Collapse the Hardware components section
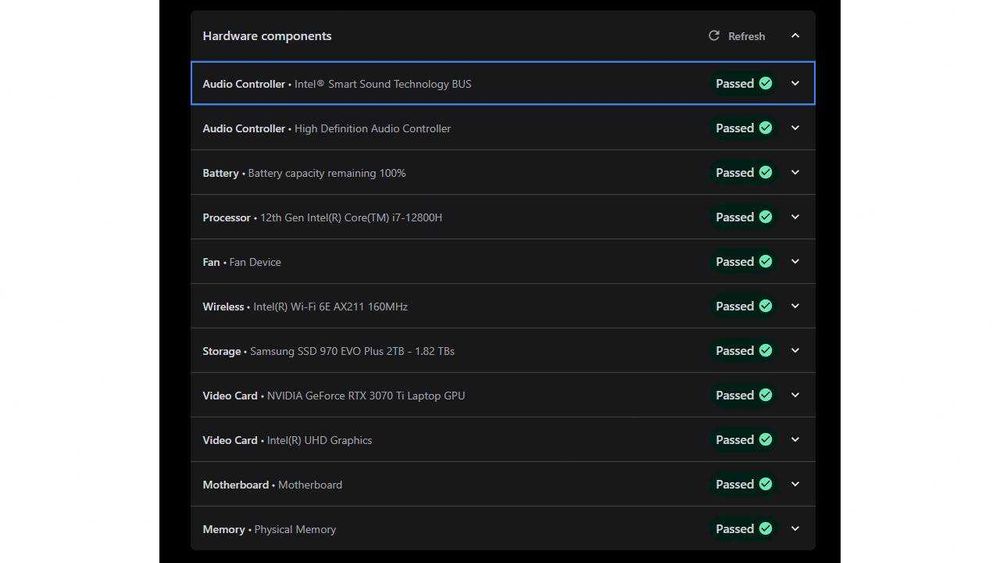This screenshot has width=1000, height=563. (795, 36)
